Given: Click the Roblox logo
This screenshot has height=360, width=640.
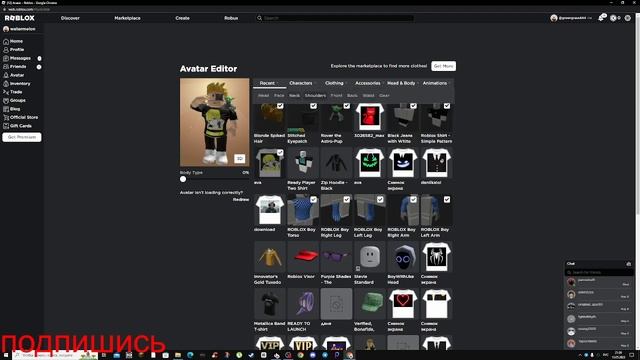Looking at the screenshot, I should click(20, 18).
